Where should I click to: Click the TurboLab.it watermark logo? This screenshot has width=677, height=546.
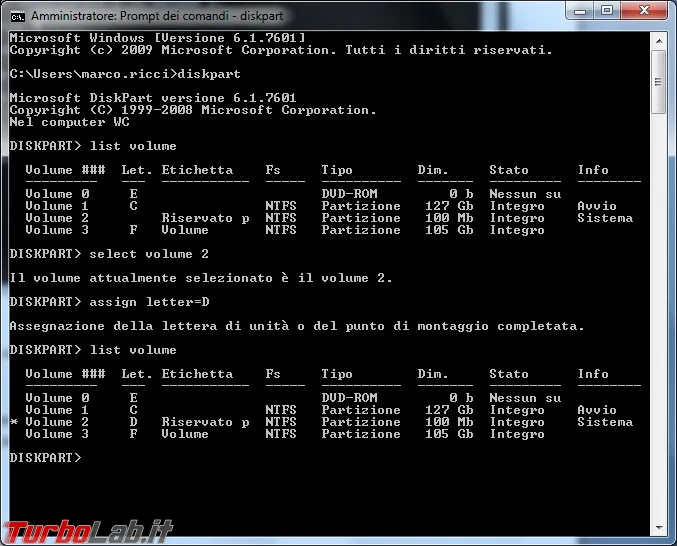[x=89, y=532]
